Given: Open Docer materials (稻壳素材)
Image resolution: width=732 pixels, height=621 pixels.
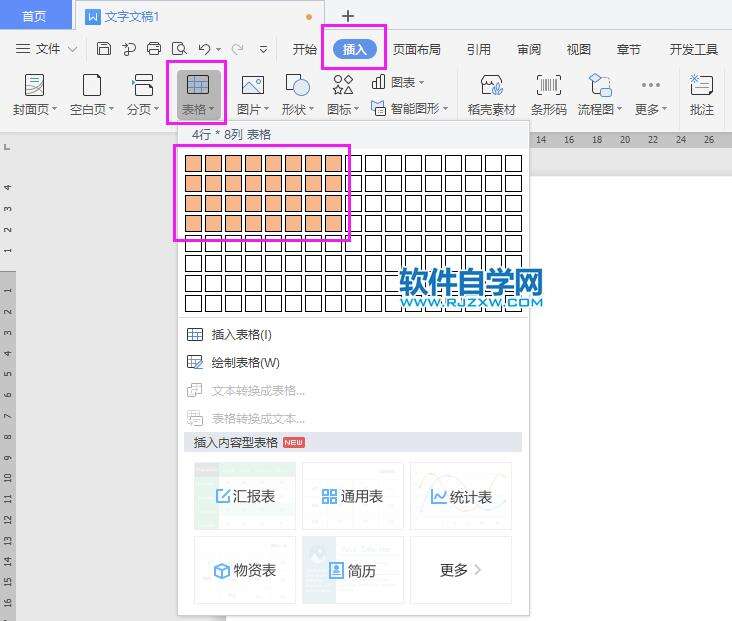Looking at the screenshot, I should coord(492,95).
